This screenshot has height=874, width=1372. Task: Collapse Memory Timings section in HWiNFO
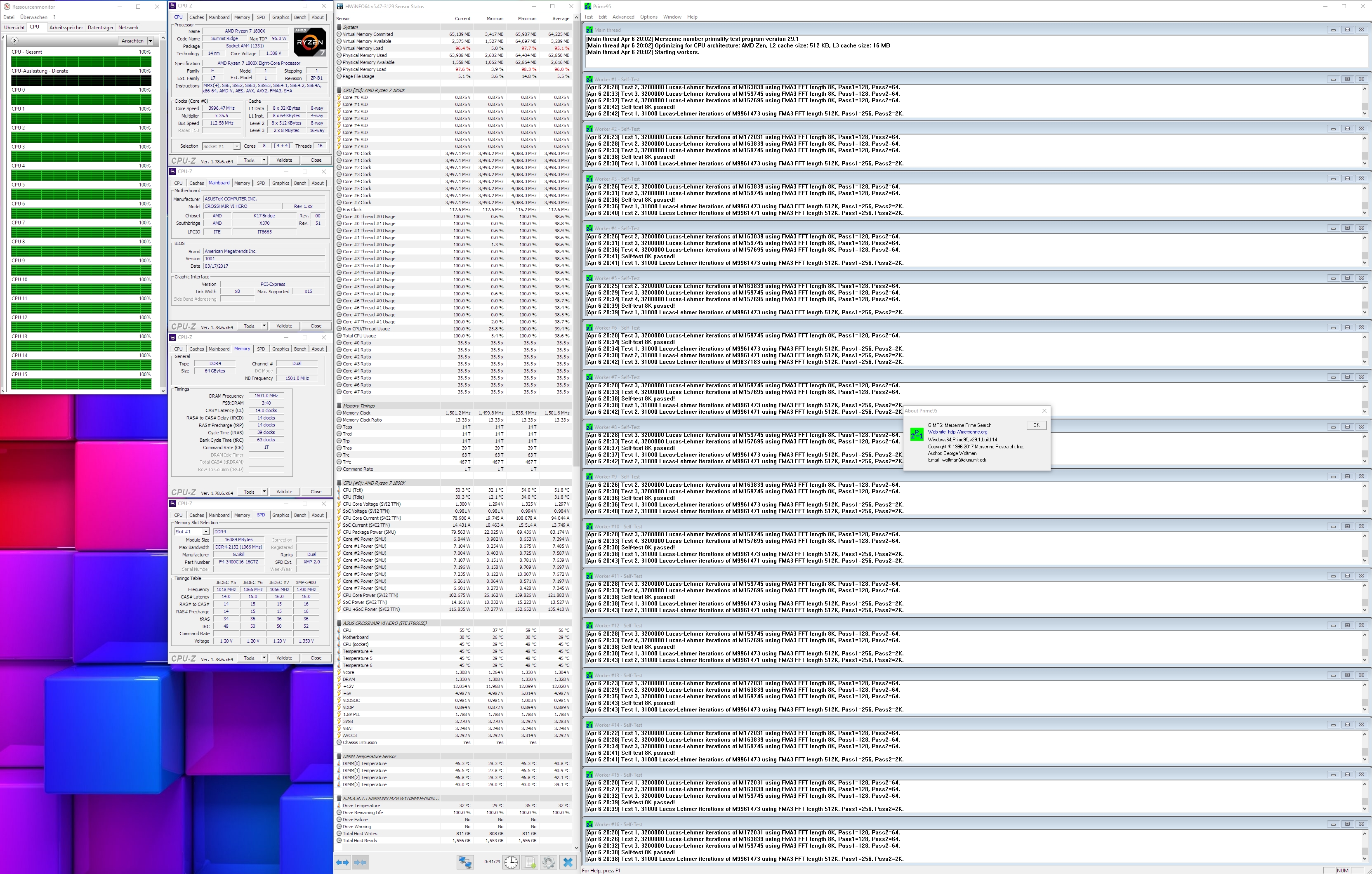tap(339, 406)
